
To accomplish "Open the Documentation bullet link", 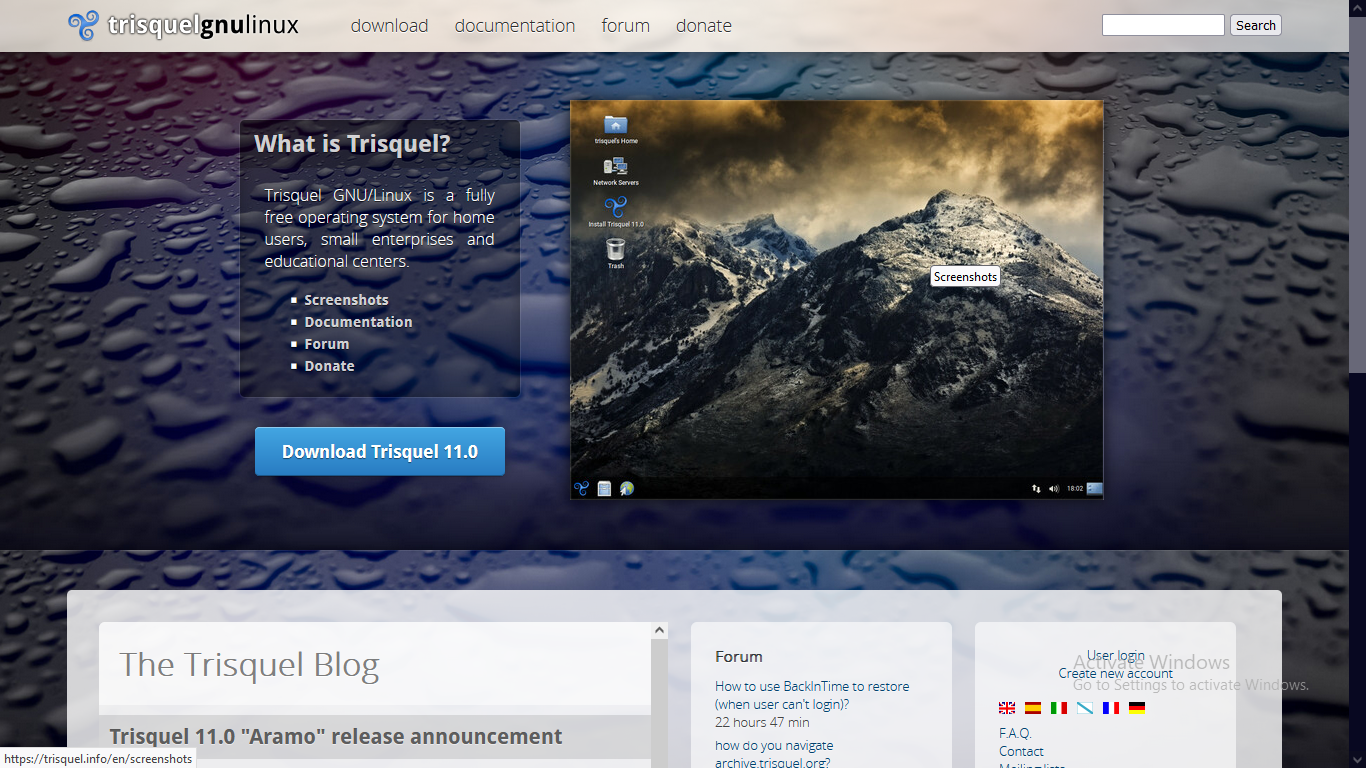I will (x=359, y=322).
